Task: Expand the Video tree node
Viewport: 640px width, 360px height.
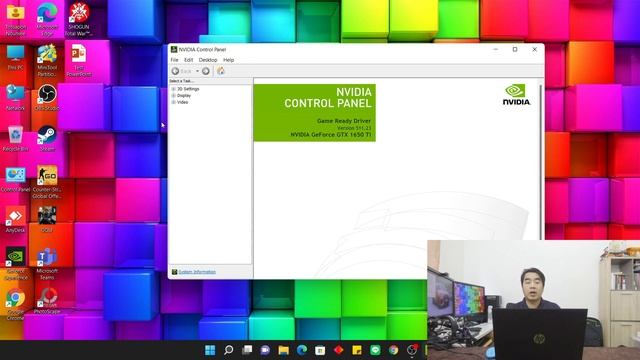Action: pos(173,102)
